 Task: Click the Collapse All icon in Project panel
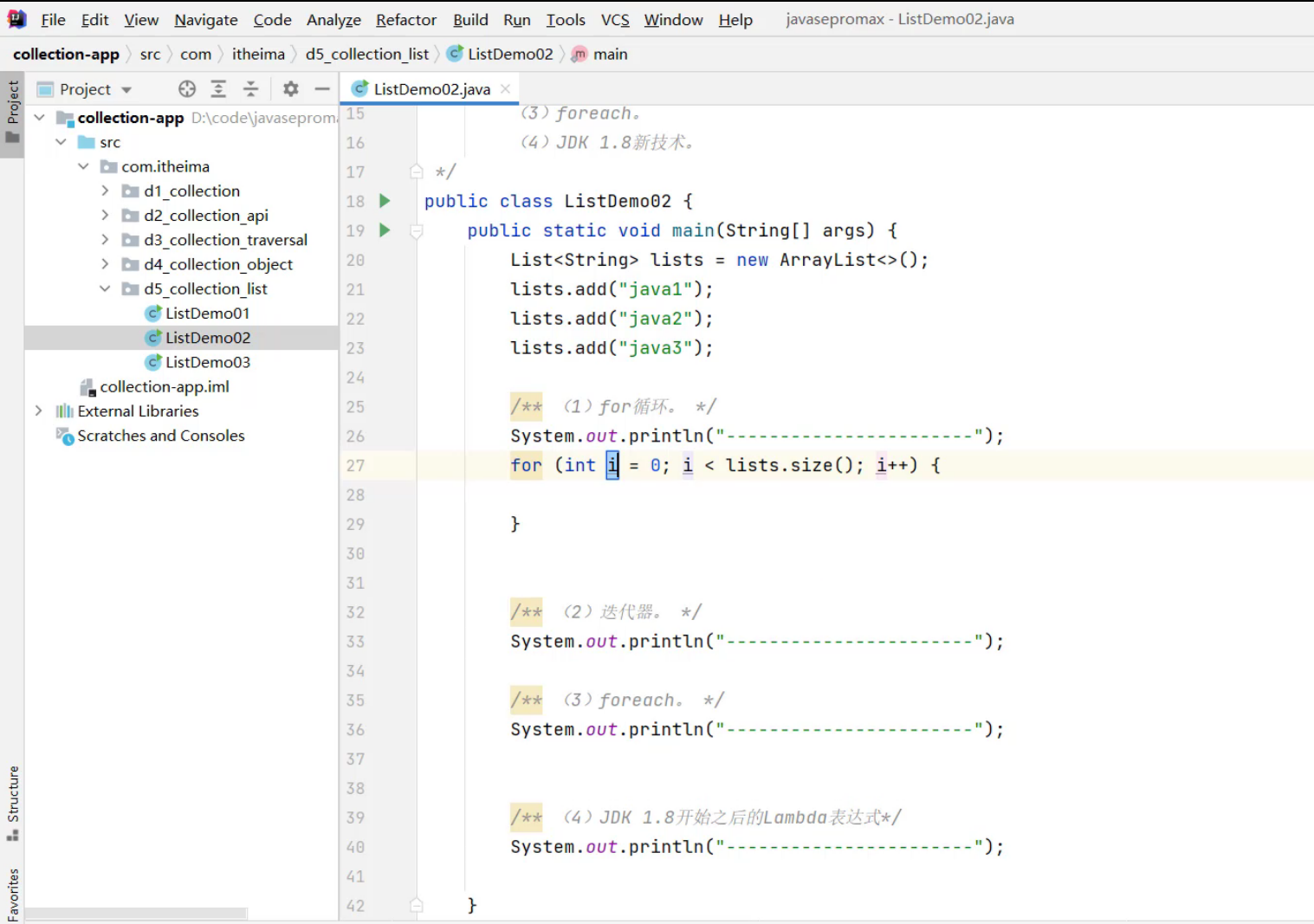250,89
